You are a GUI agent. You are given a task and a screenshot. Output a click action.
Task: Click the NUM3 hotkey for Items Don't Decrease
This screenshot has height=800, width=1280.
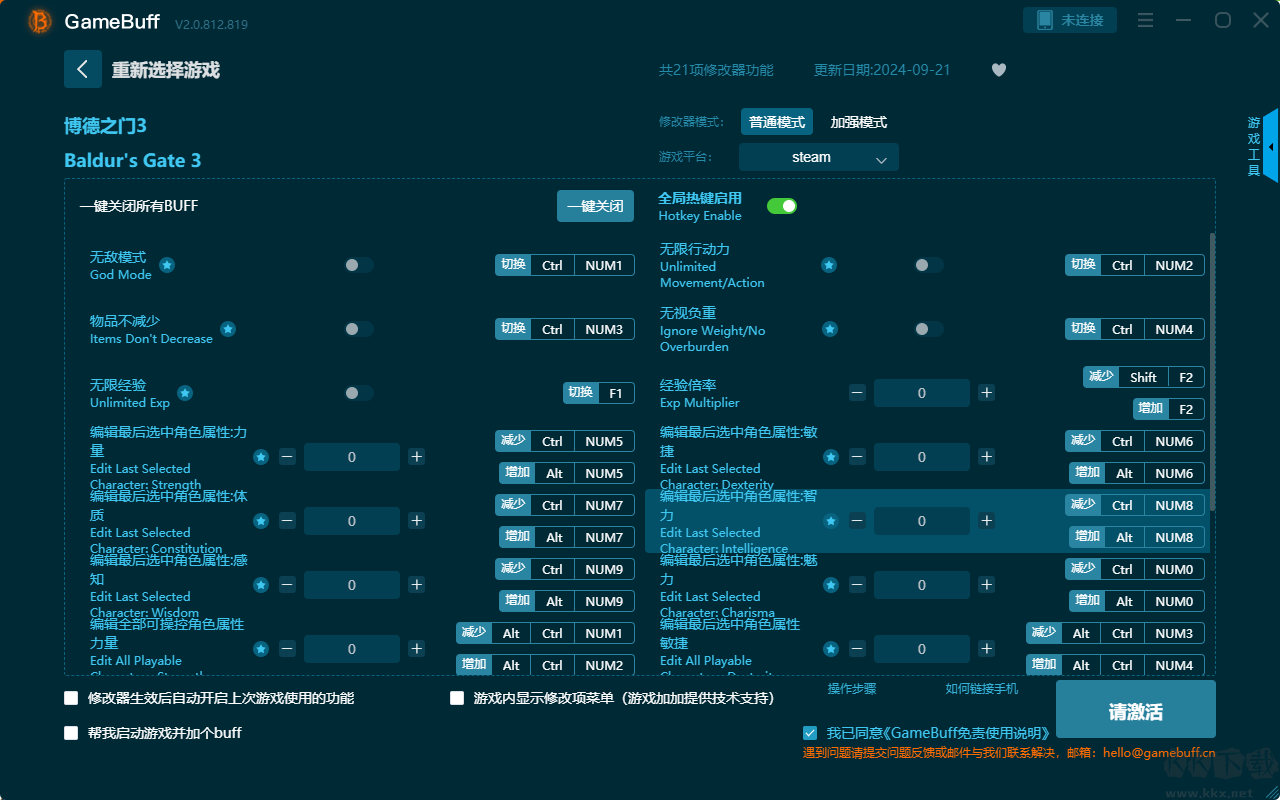pos(604,329)
